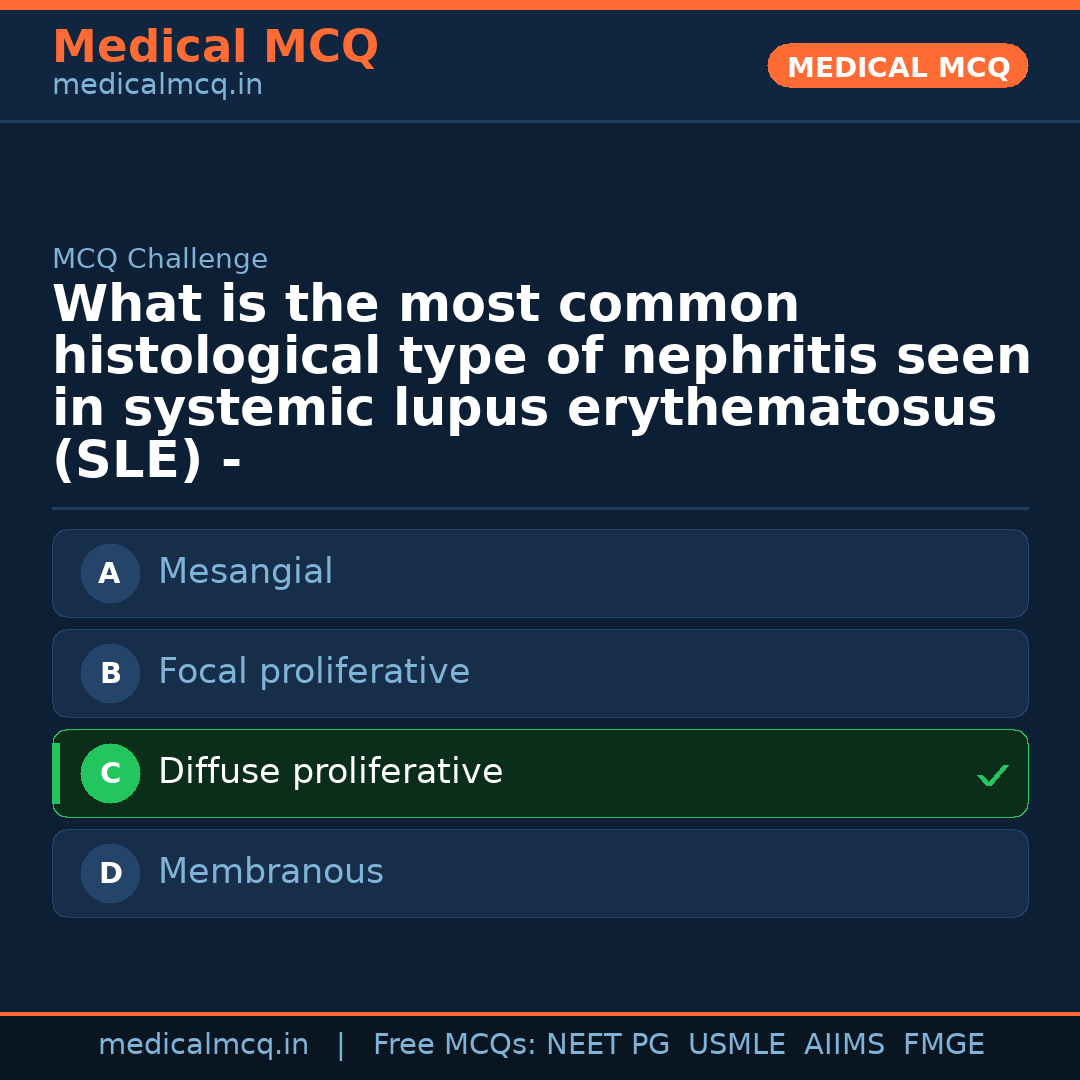Click the green letter C circle
The height and width of the screenshot is (1080, 1080).
110,774
